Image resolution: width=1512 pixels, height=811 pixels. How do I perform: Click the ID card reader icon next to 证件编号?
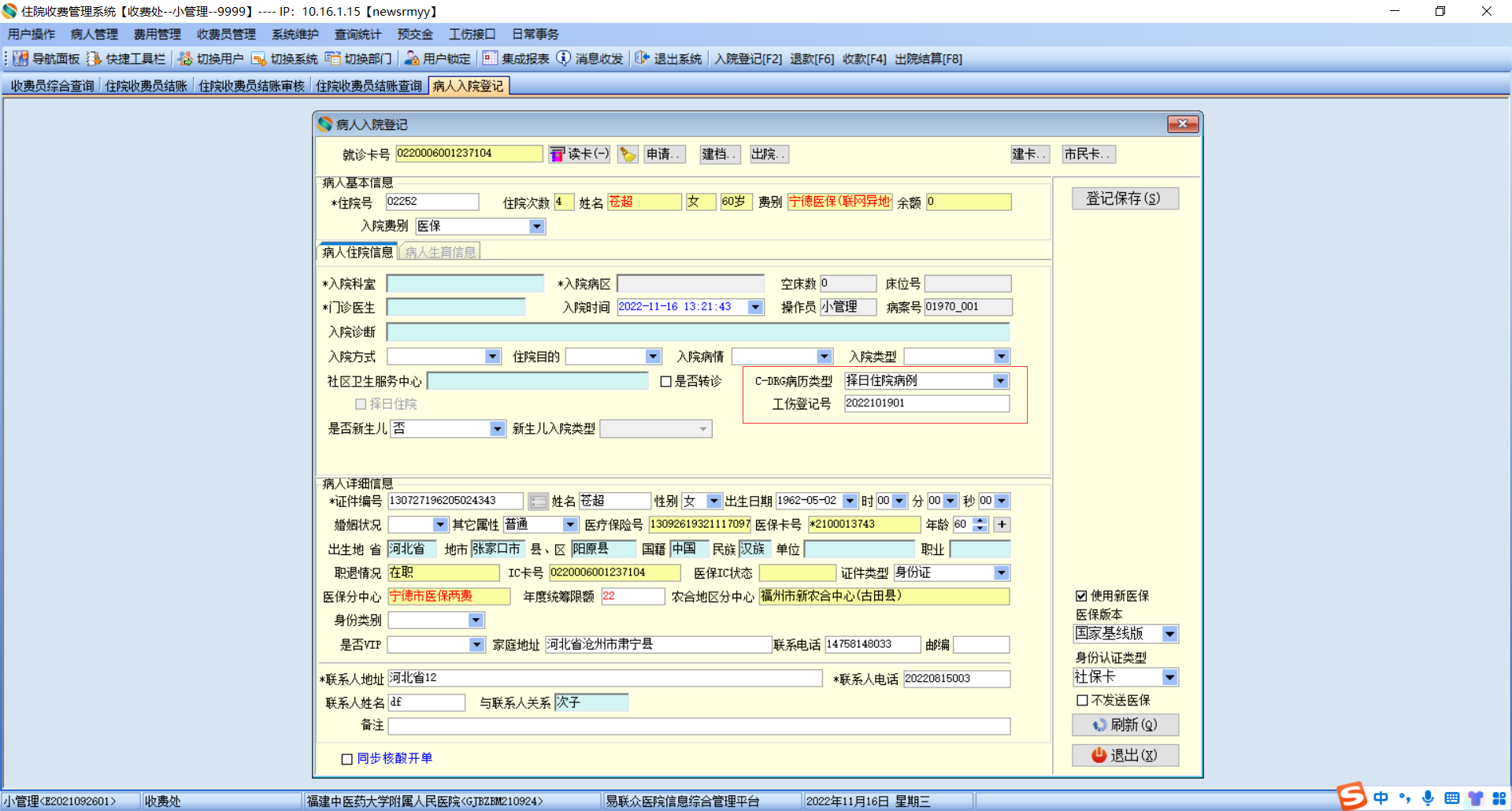point(539,502)
